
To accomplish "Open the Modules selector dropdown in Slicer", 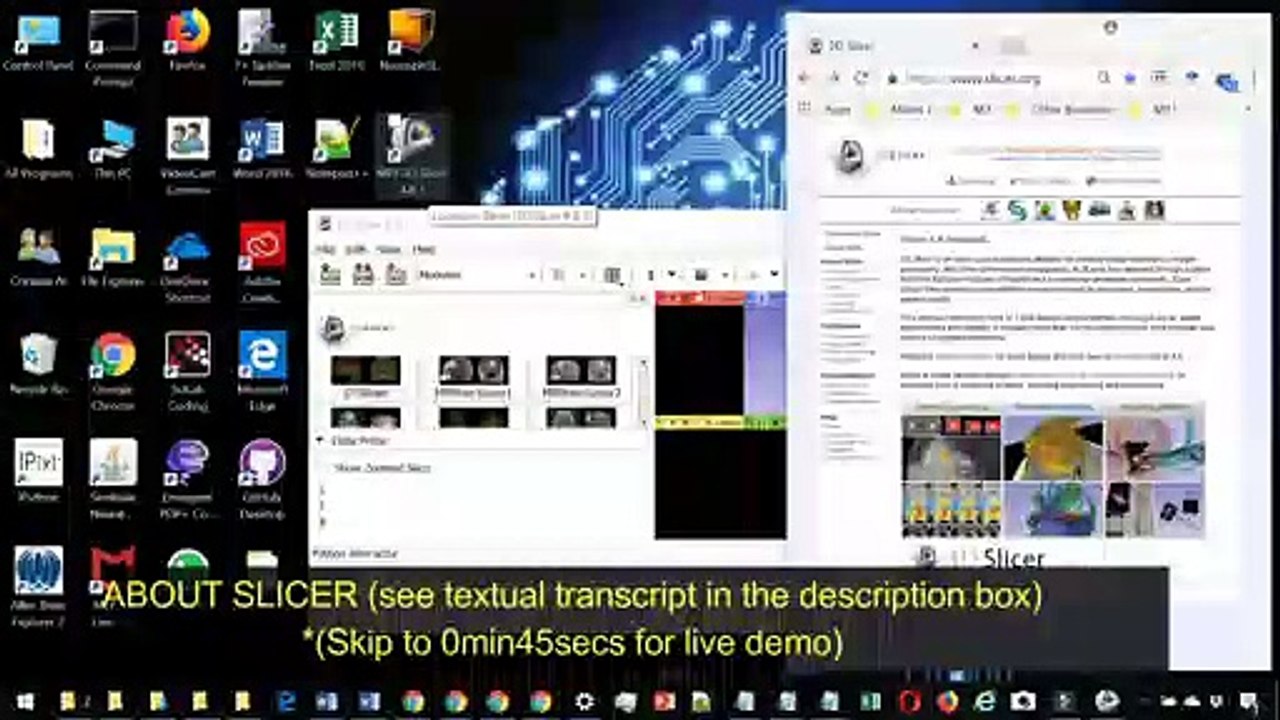I will (x=476, y=275).
